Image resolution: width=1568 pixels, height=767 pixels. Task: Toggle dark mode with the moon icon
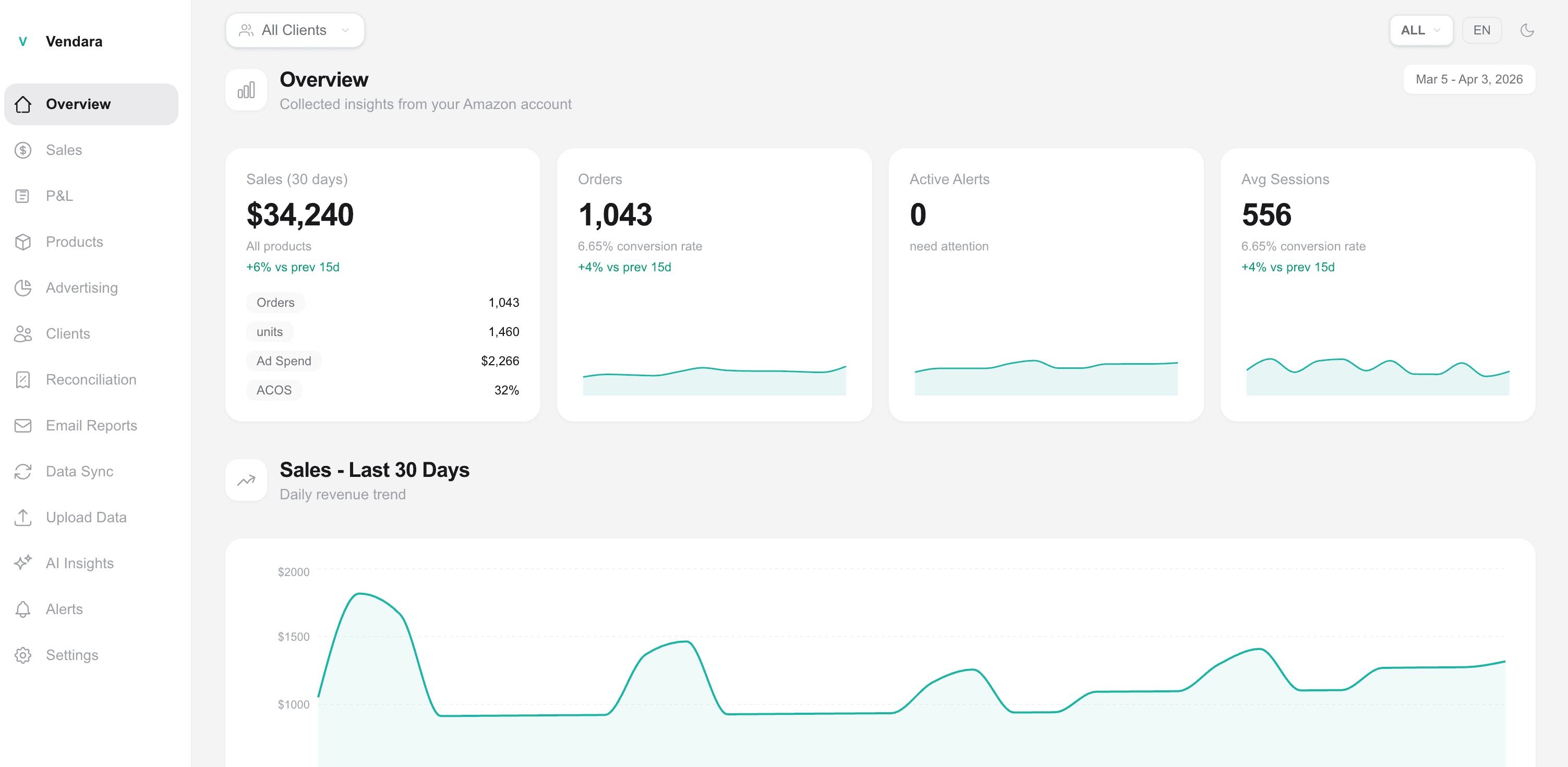tap(1528, 30)
